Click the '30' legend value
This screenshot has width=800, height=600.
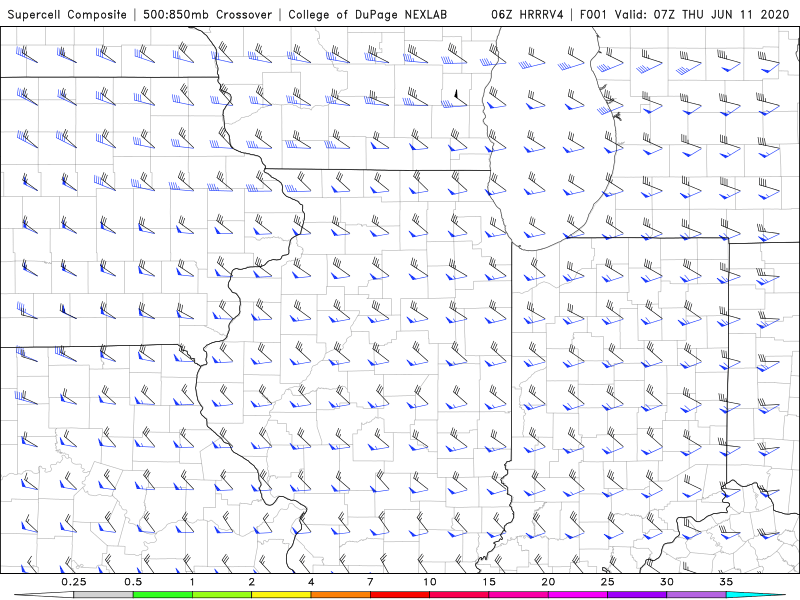[x=666, y=582]
